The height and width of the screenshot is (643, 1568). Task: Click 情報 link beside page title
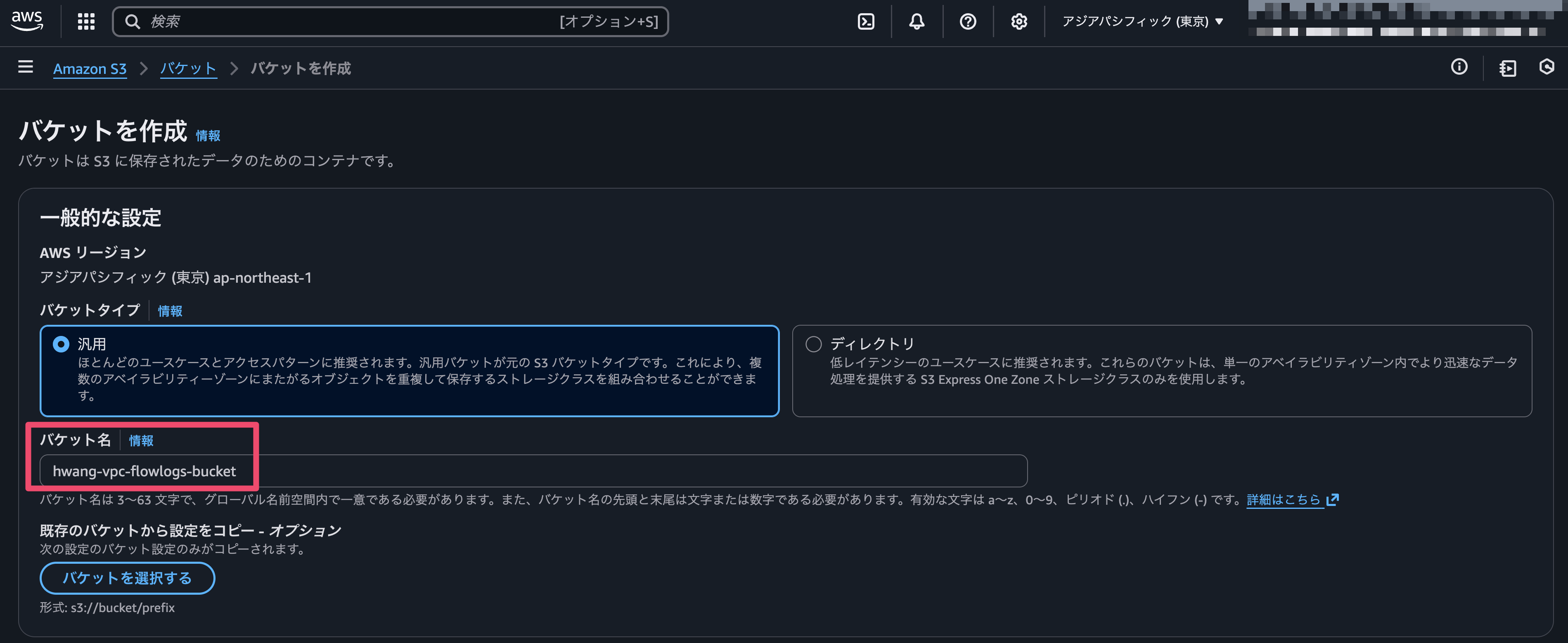point(208,136)
